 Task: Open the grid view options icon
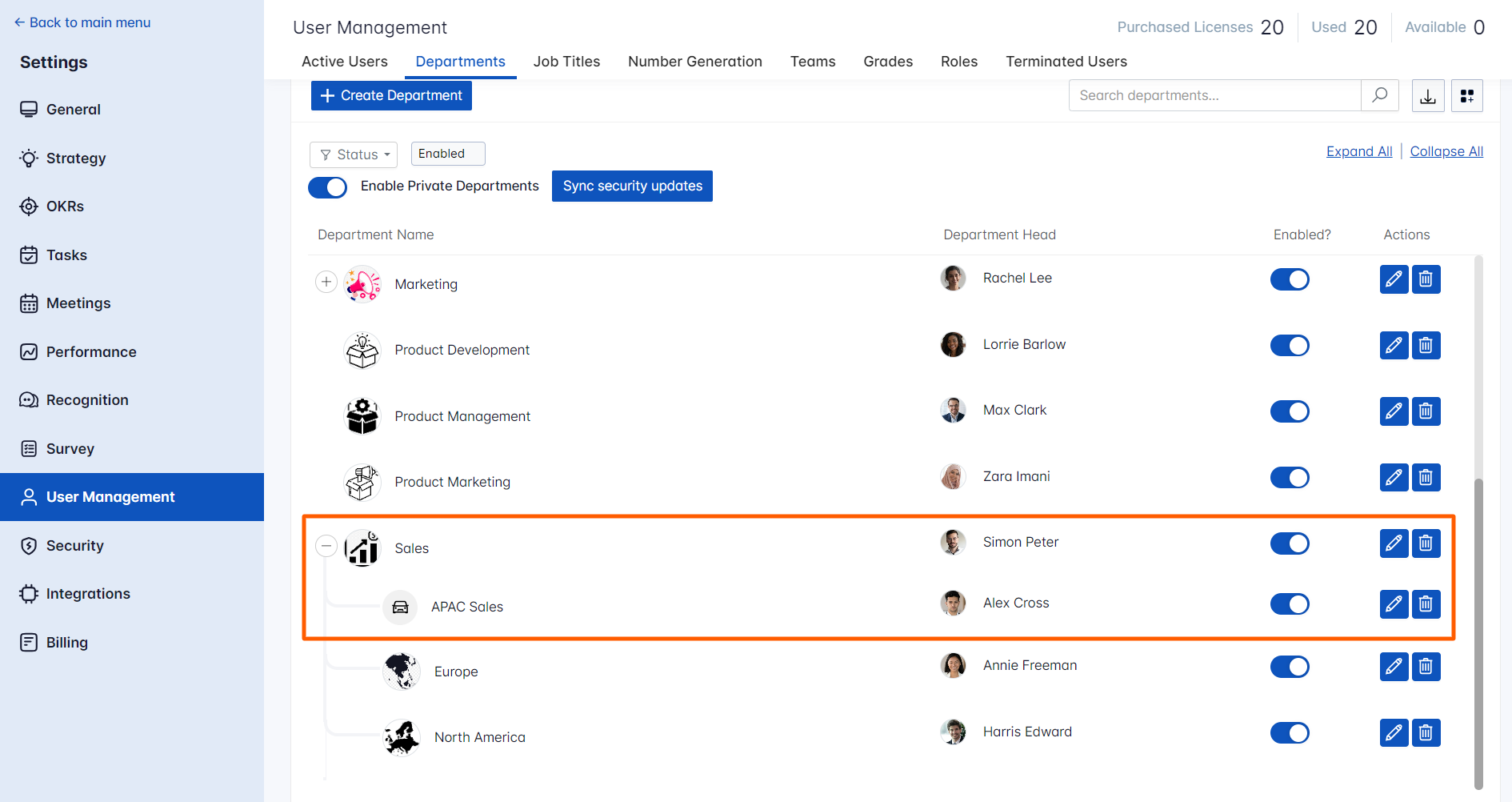pos(1467,96)
